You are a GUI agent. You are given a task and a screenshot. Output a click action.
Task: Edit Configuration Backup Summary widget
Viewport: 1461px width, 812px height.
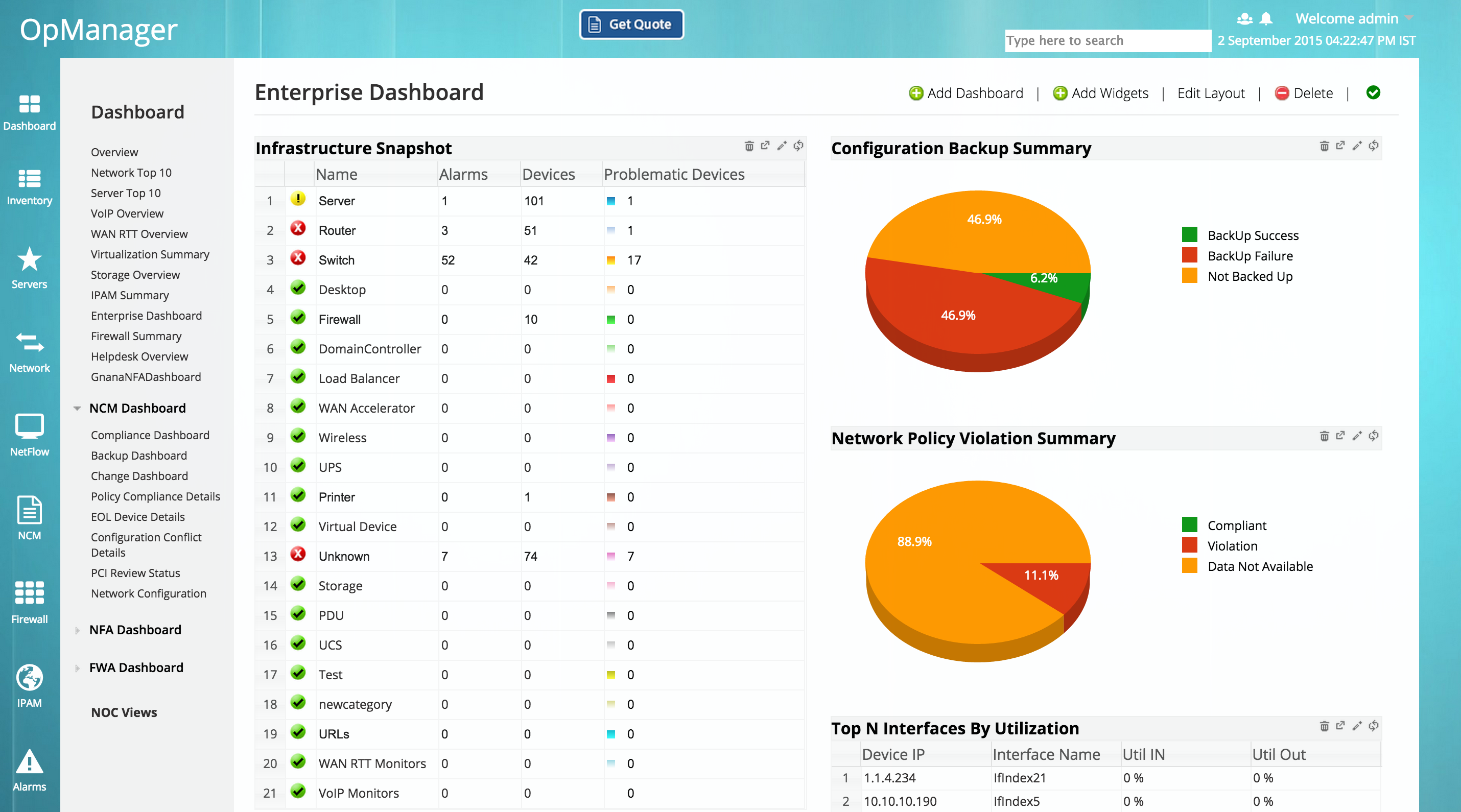[1357, 146]
